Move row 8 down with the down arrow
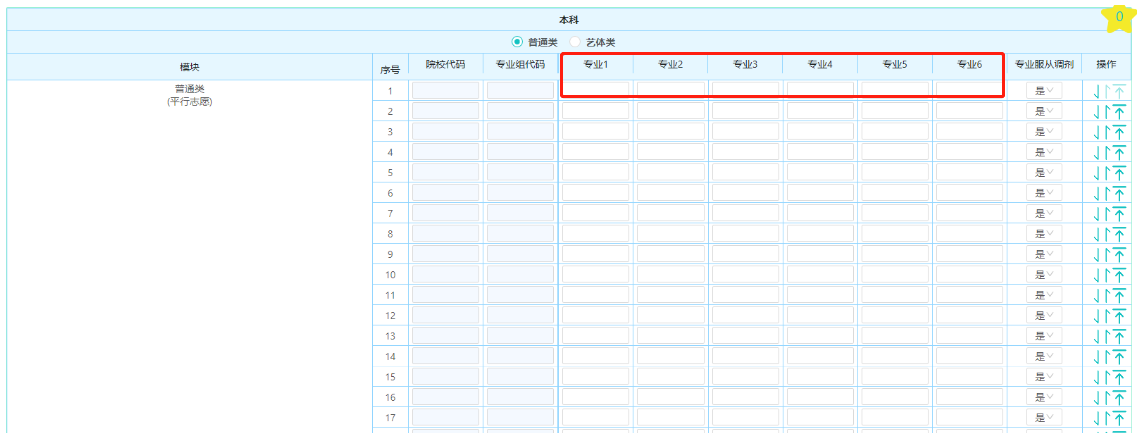The width and height of the screenshot is (1141, 433). 1097,234
